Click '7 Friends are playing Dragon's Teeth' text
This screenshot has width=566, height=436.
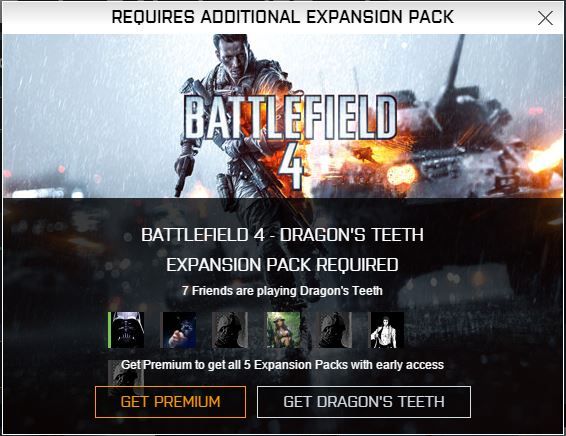click(282, 291)
